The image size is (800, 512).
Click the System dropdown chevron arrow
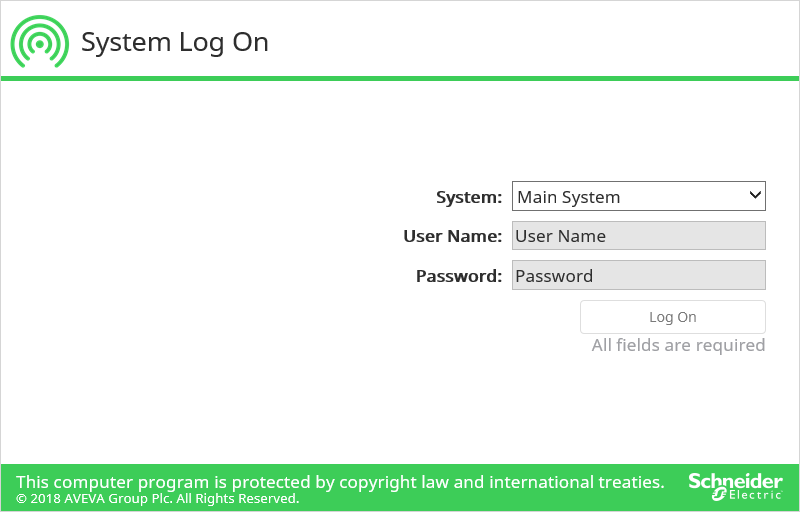coord(755,196)
